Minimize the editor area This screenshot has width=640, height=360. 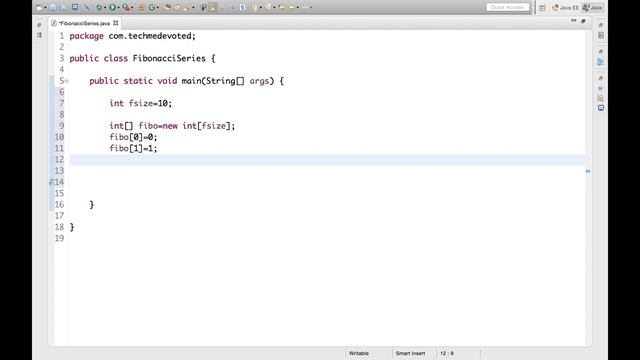[x=573, y=20]
